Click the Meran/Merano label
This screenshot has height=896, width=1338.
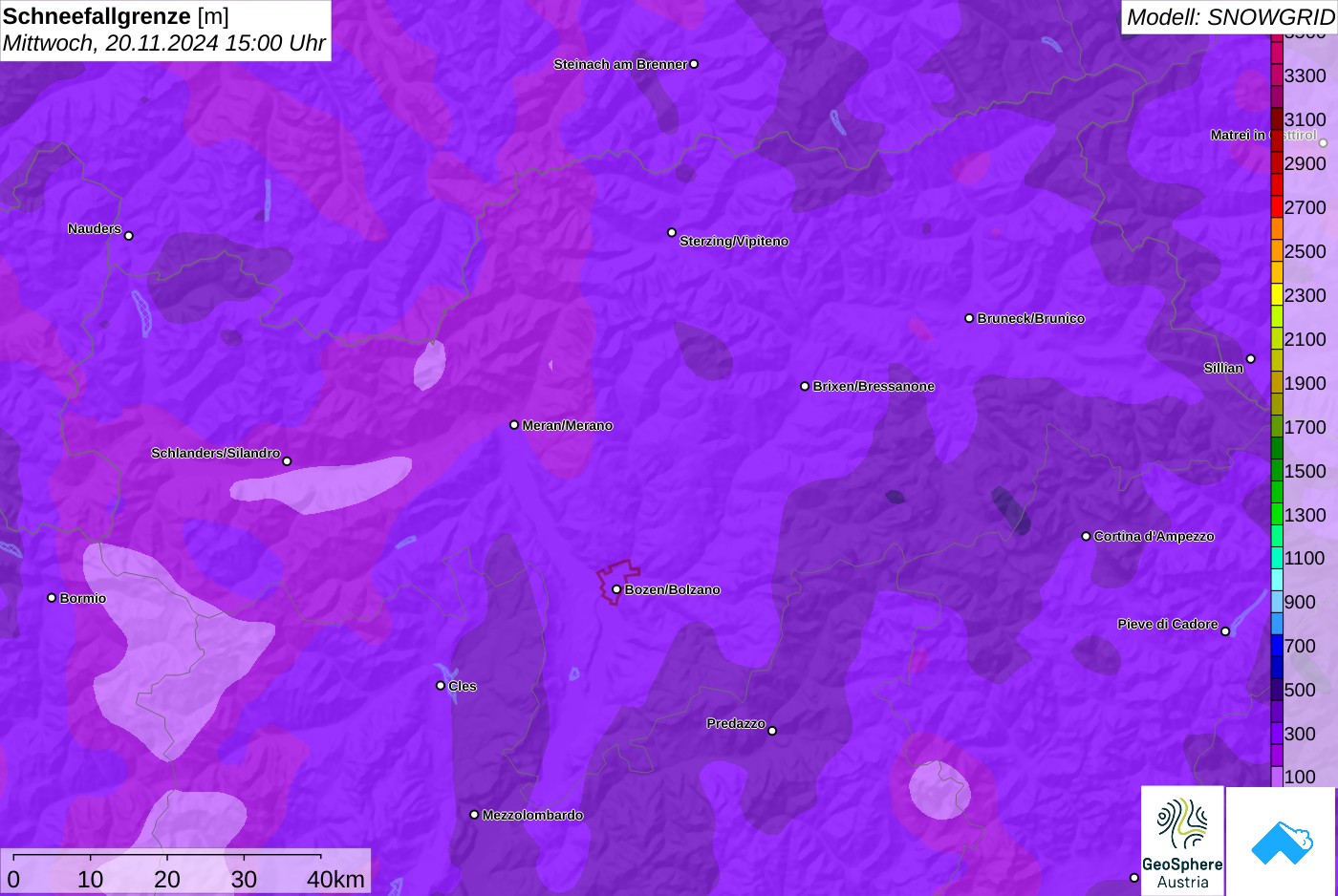(568, 425)
